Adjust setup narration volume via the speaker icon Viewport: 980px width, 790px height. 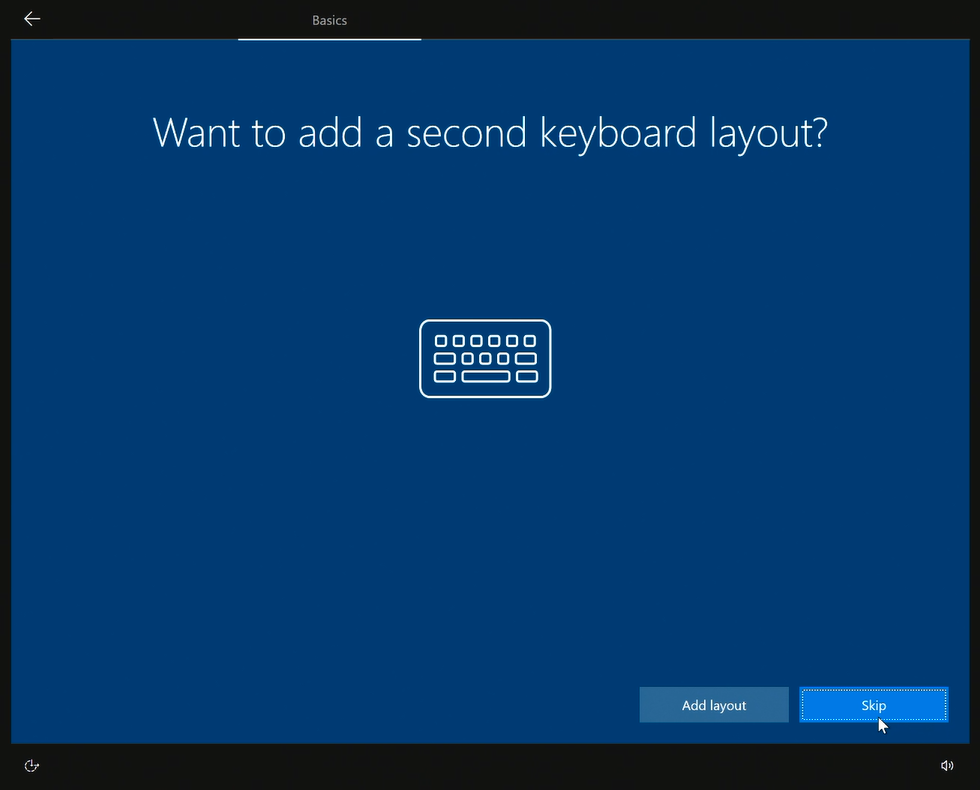click(947, 766)
